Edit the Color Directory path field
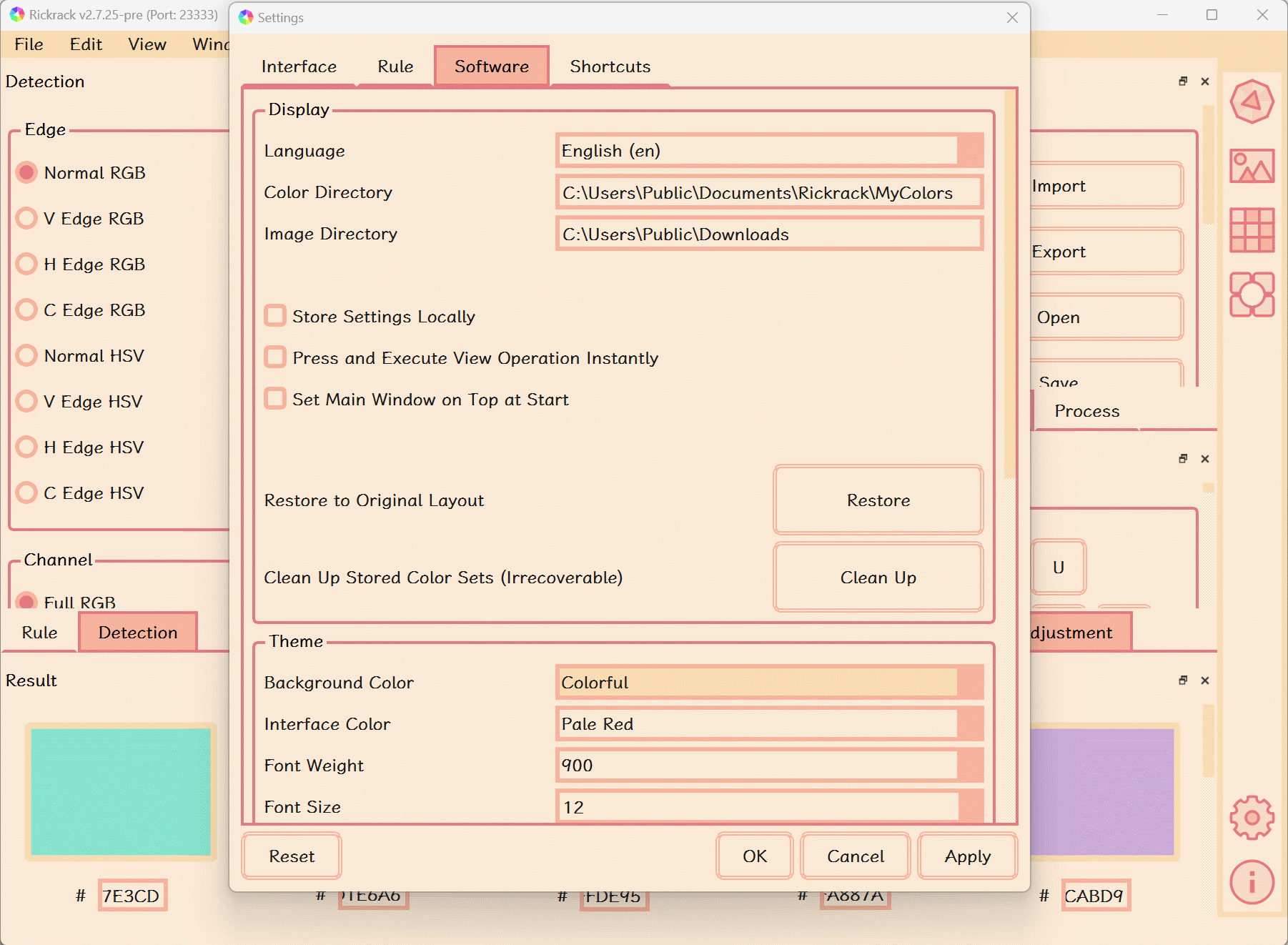The image size is (1288, 945). click(769, 192)
